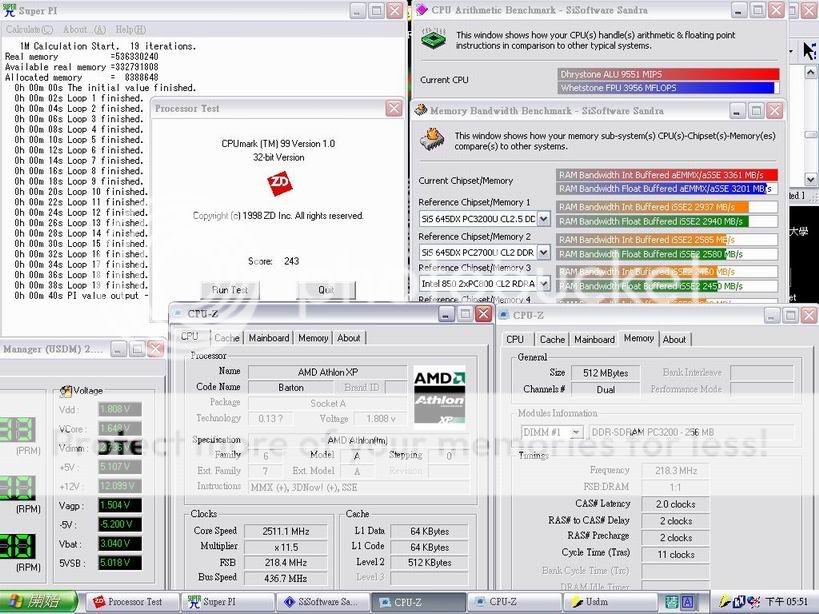Click the ZD logo in Processor Test
Screen dimensions: 819x614
pyautogui.click(x=278, y=182)
